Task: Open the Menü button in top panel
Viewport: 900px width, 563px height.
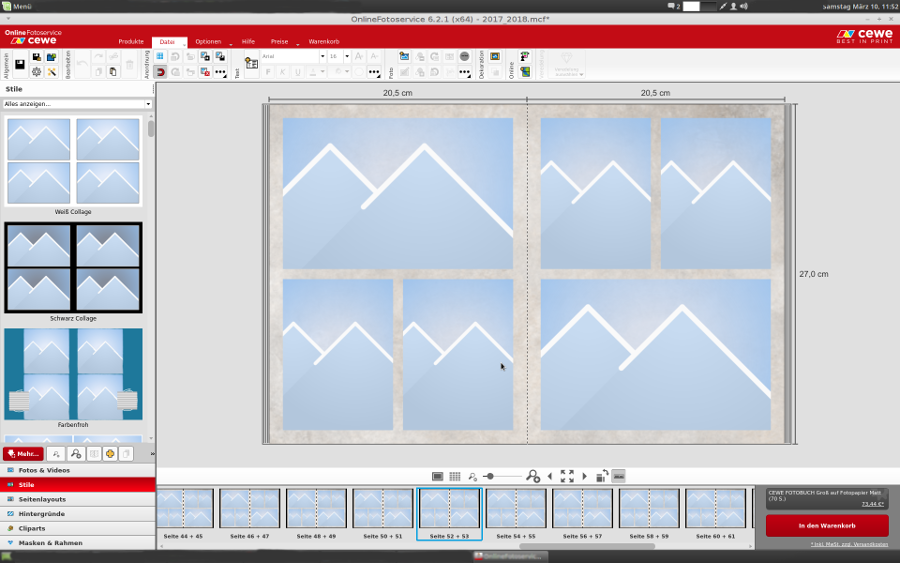Action: tap(17, 6)
